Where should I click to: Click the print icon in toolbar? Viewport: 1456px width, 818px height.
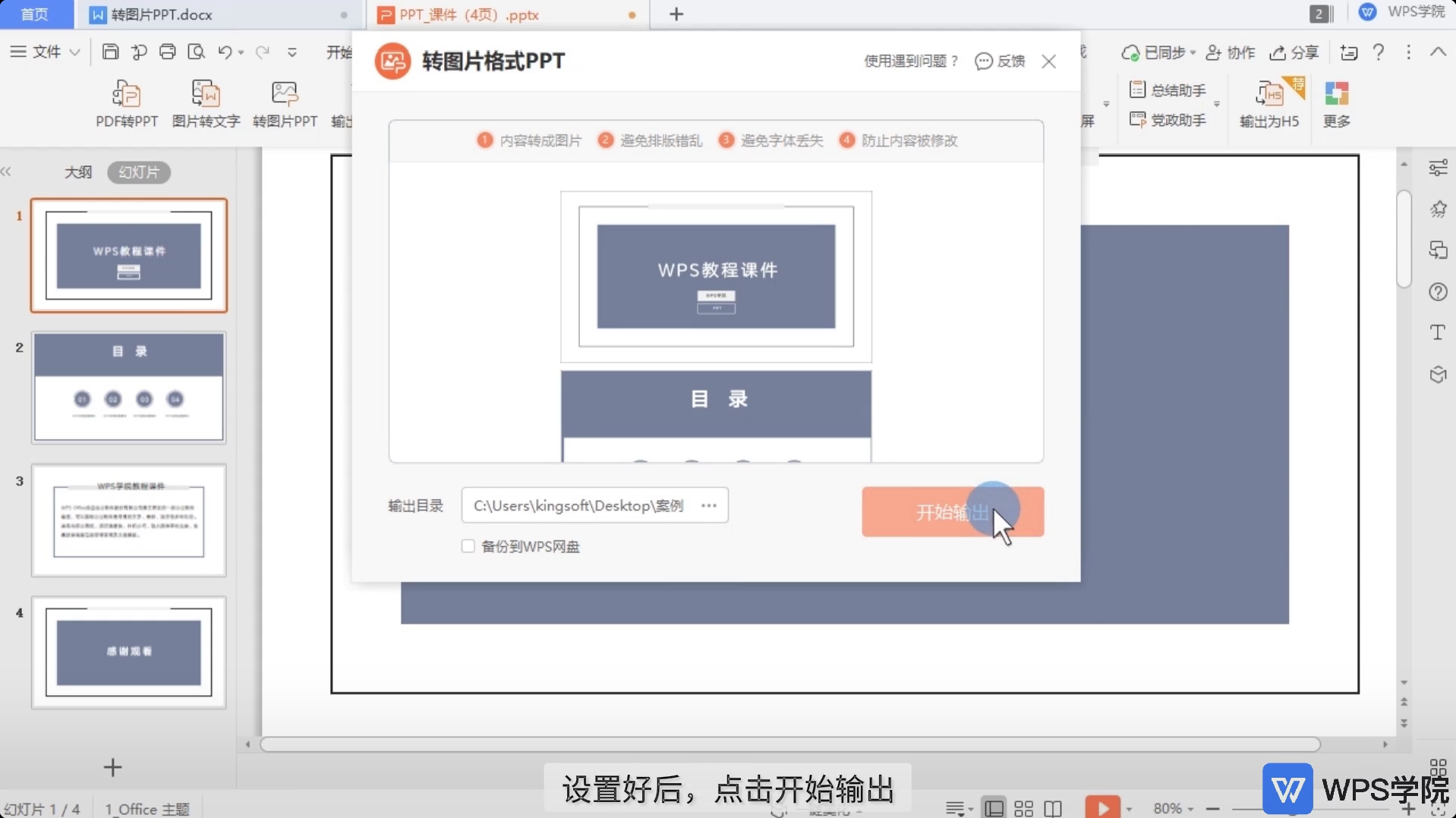[x=167, y=52]
